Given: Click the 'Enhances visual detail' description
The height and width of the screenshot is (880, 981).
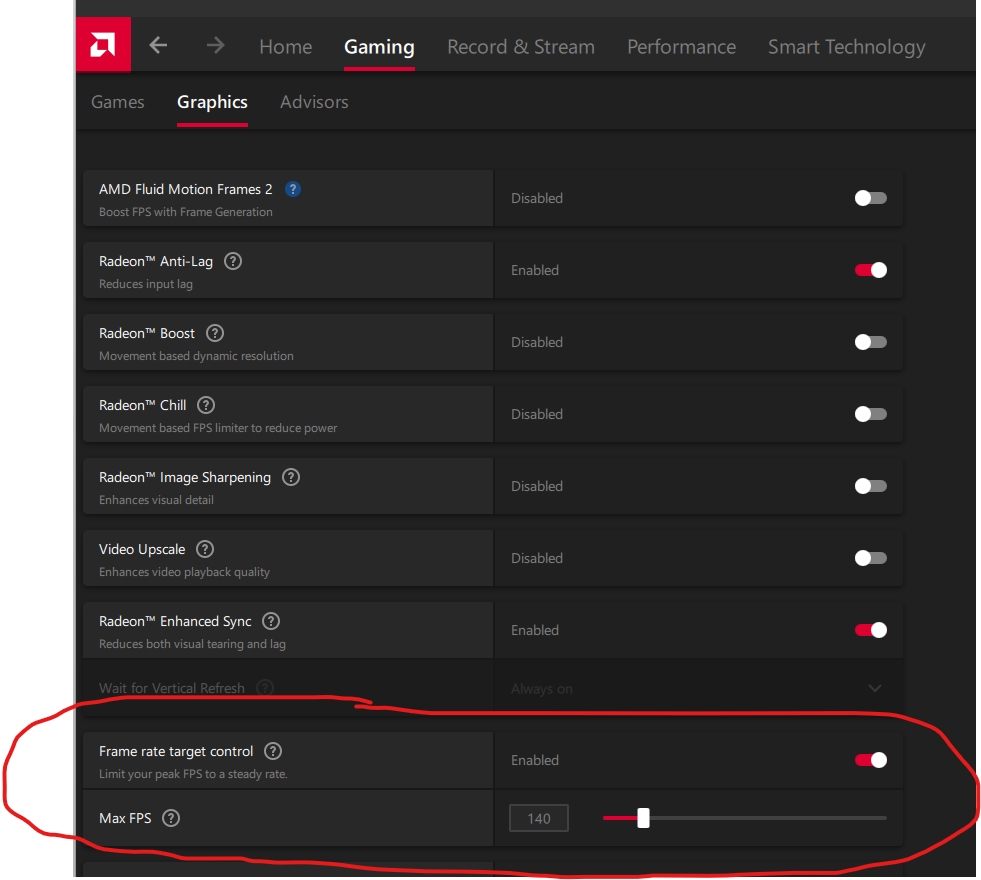Looking at the screenshot, I should [156, 500].
